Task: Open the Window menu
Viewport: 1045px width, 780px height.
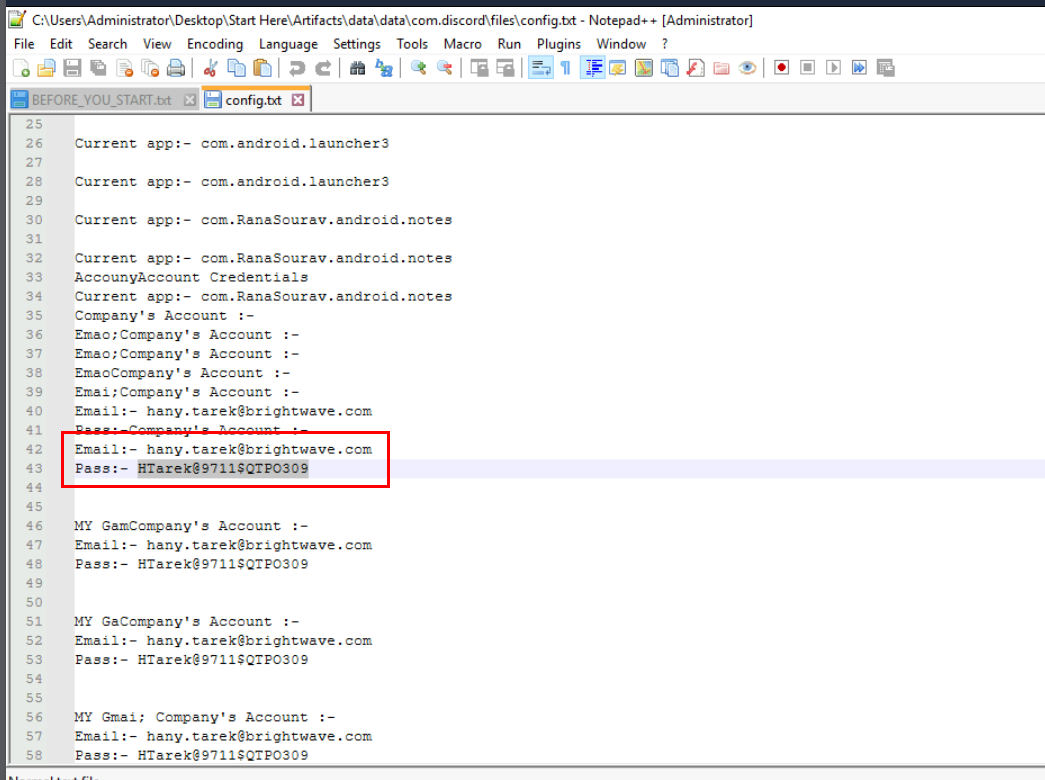Action: (x=621, y=44)
